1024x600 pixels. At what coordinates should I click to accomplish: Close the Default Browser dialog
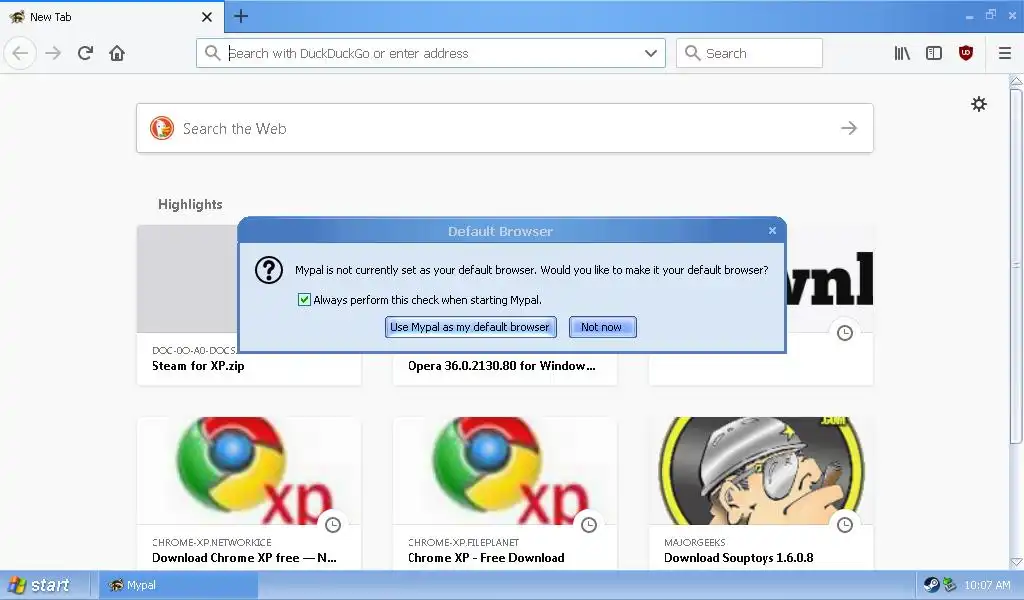click(x=773, y=230)
